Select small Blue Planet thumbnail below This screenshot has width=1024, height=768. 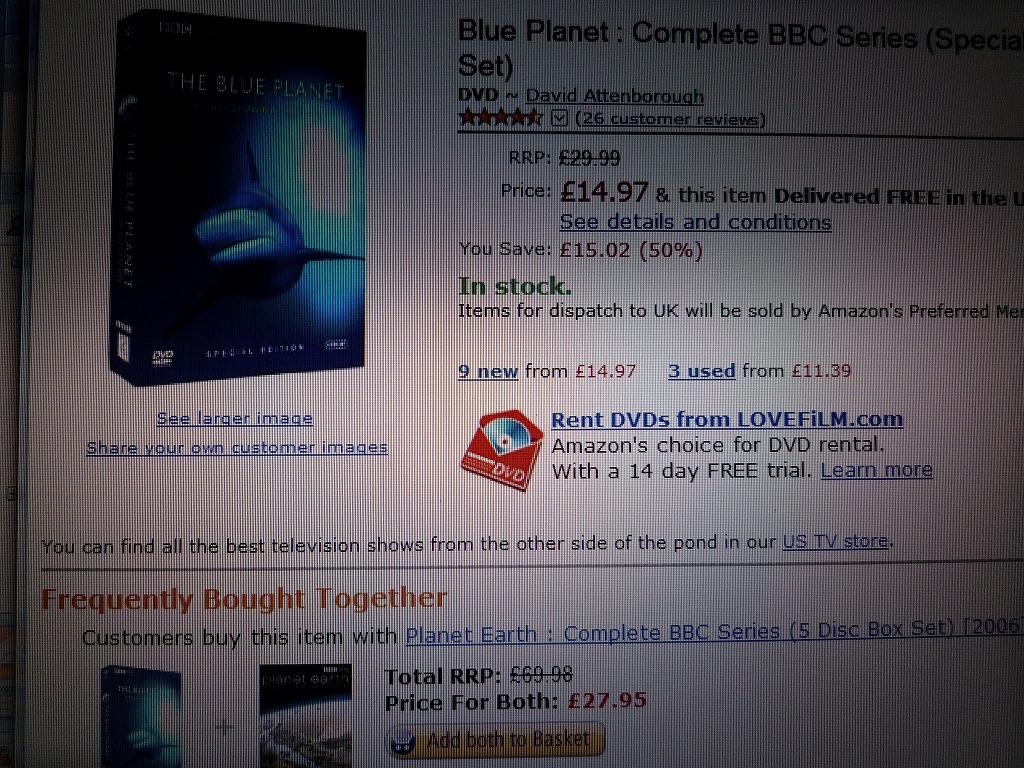click(x=141, y=716)
